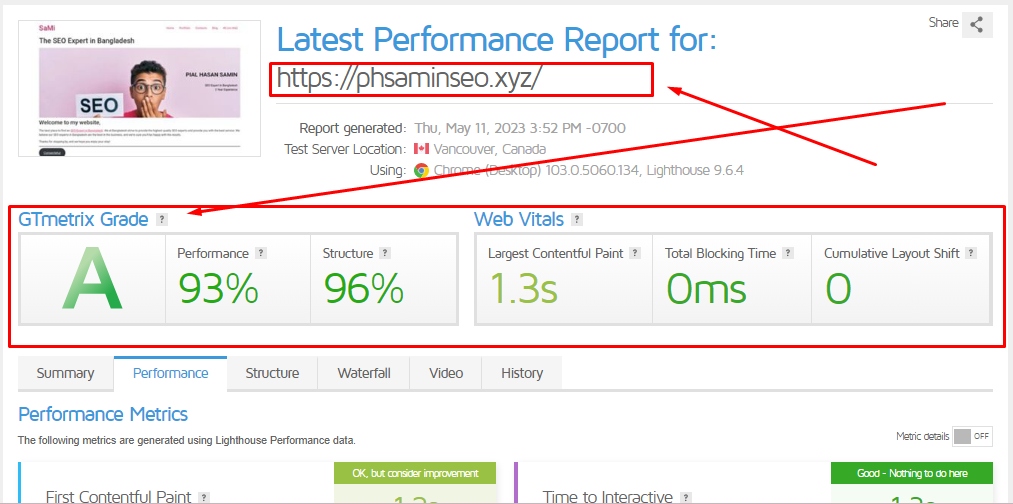Viewport: 1013px width, 504px height.
Task: Click Total Blocking Time help icon
Action: point(788,253)
